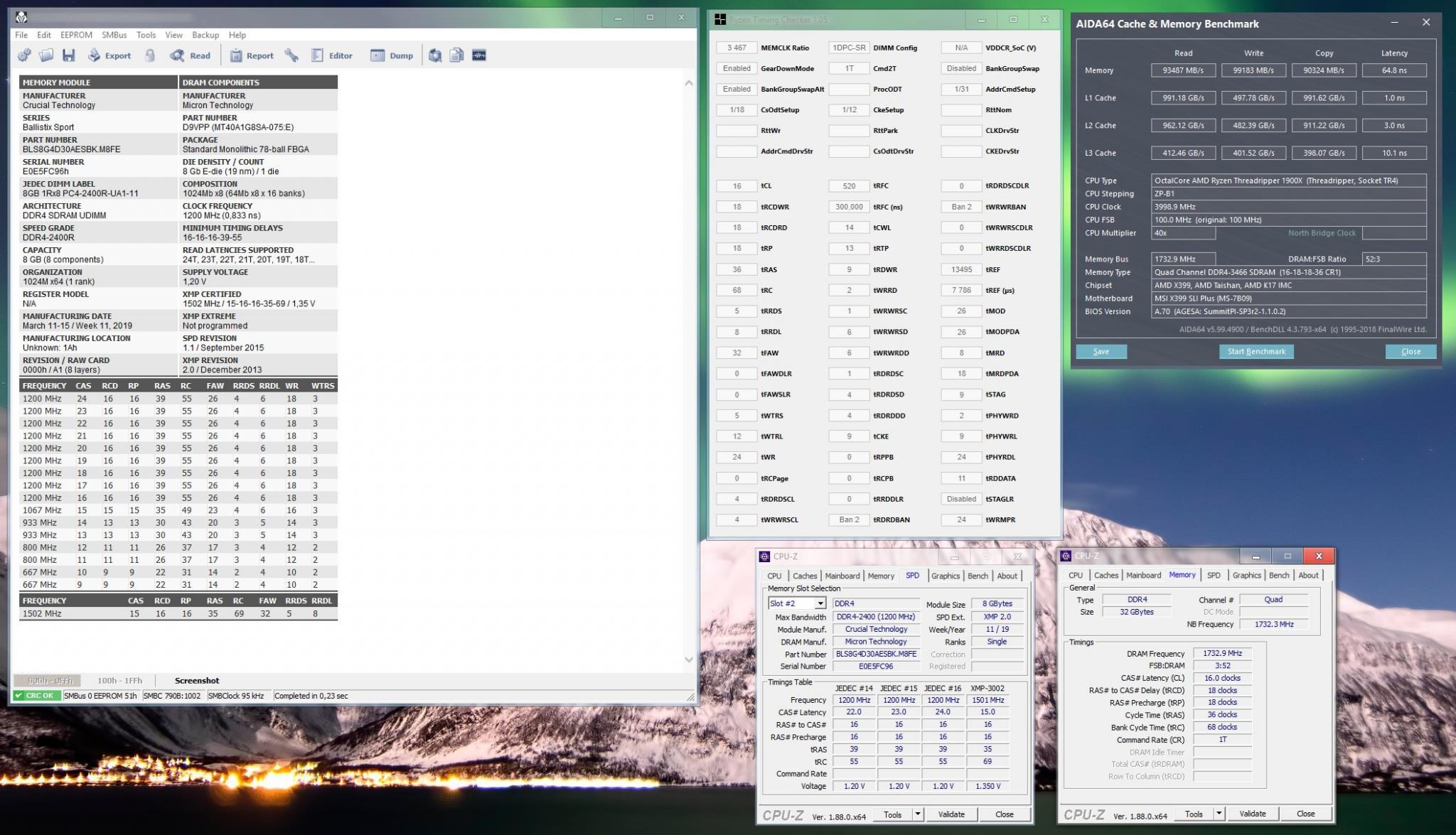Click the magnifier search chip icon
Viewport: 1456px width, 835px height.
(x=435, y=55)
